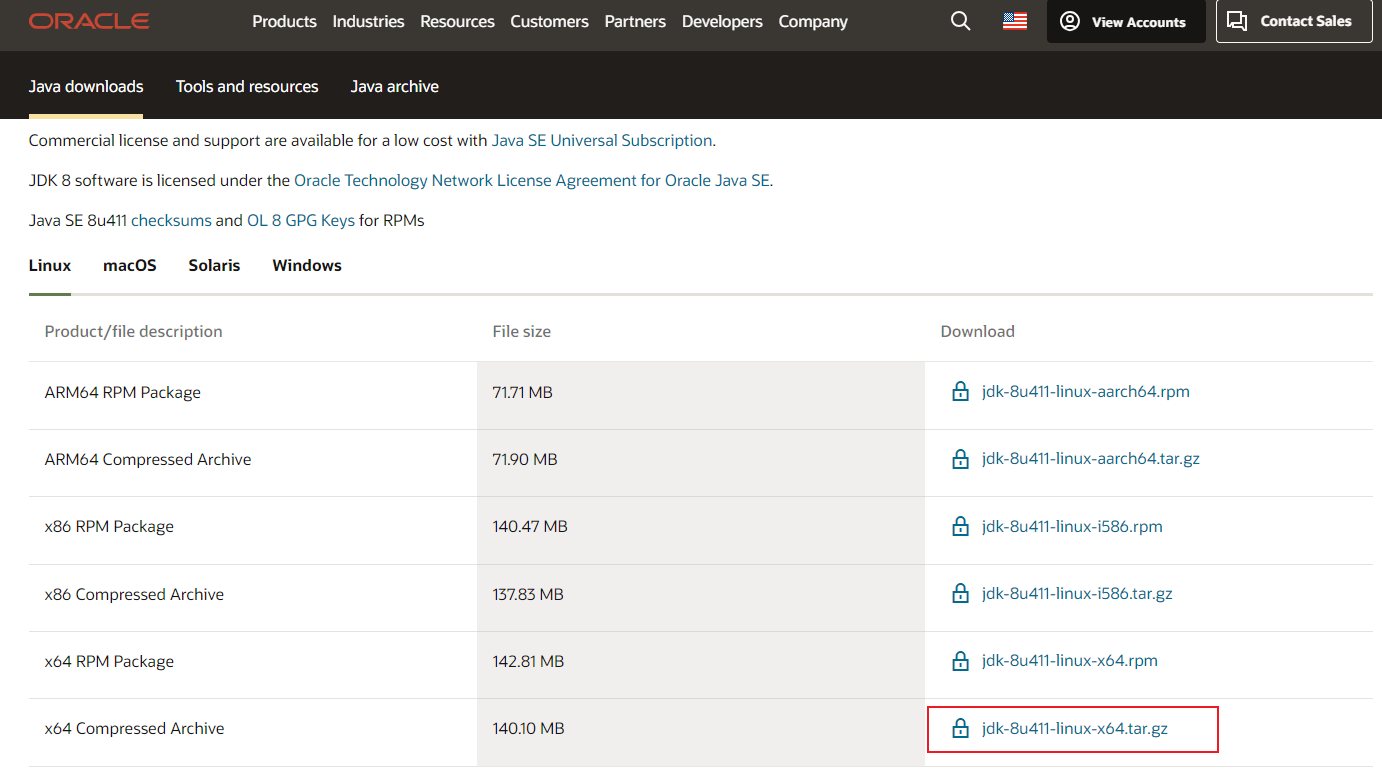Open the Products menu
The image size is (1382, 773).
point(284,21)
